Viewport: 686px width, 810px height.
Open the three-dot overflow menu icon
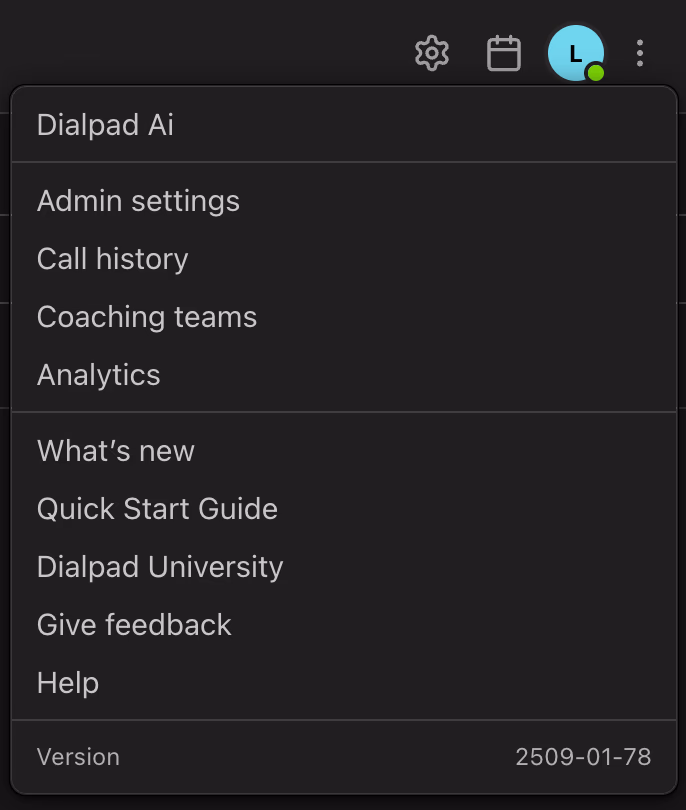click(639, 53)
